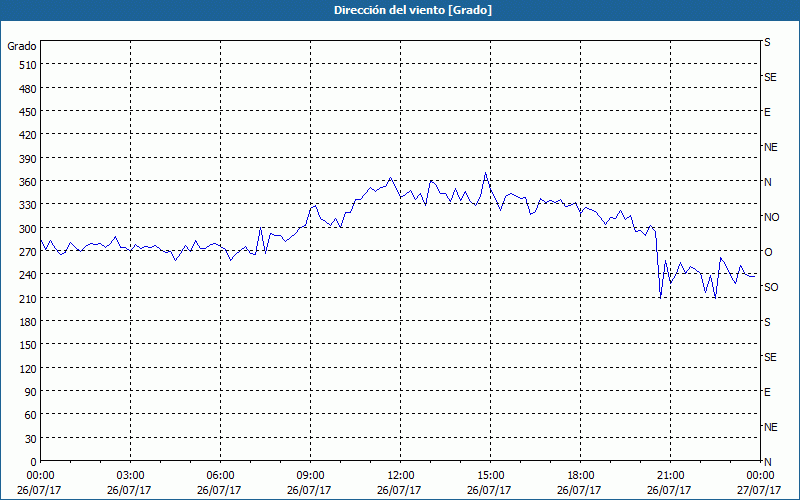
Task: Select the "N" compass label level with 360
Action: 767,182
